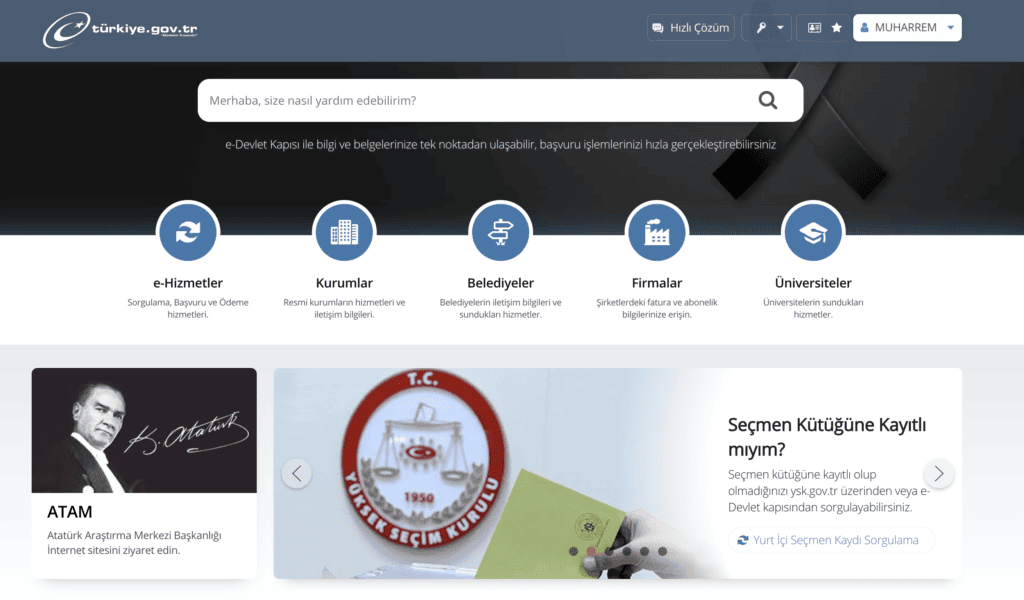Click 'Belediyelerin iletişim bilgileri ve sundukları hizmetler.' text

click(500, 308)
